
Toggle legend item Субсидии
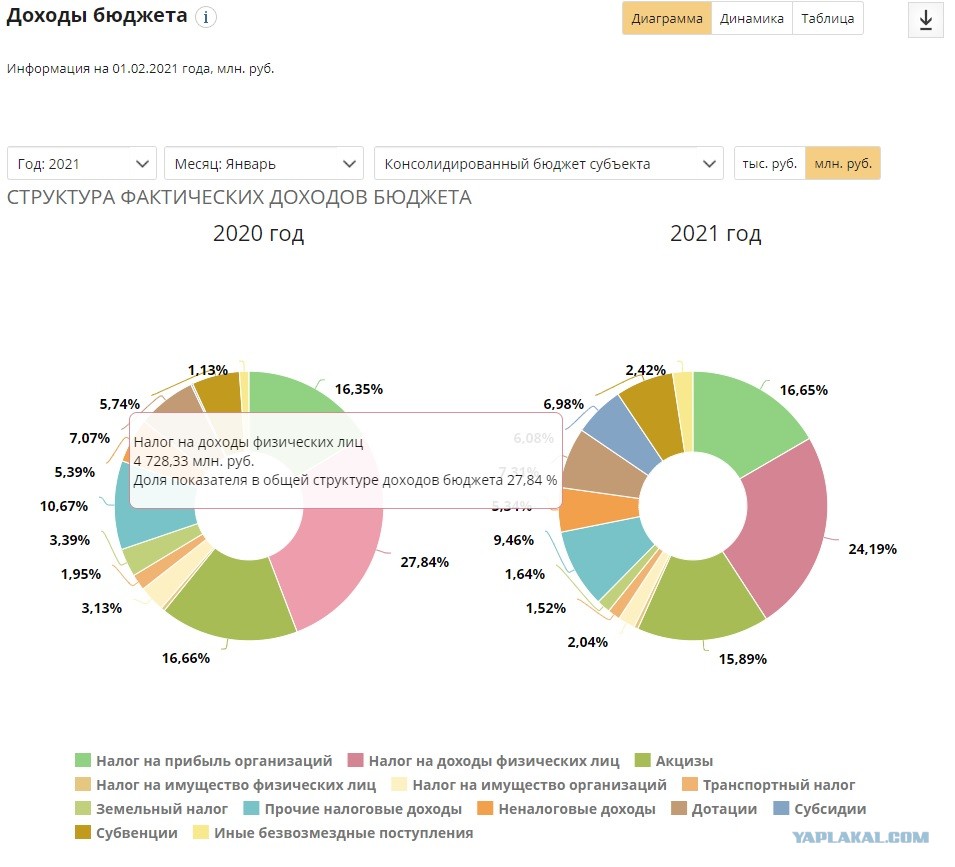coord(820,809)
